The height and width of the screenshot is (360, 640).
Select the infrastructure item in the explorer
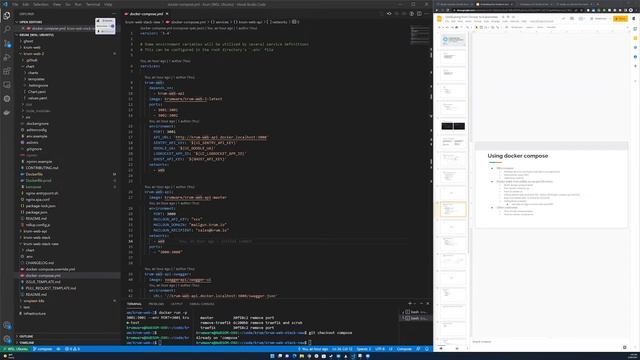point(35,313)
